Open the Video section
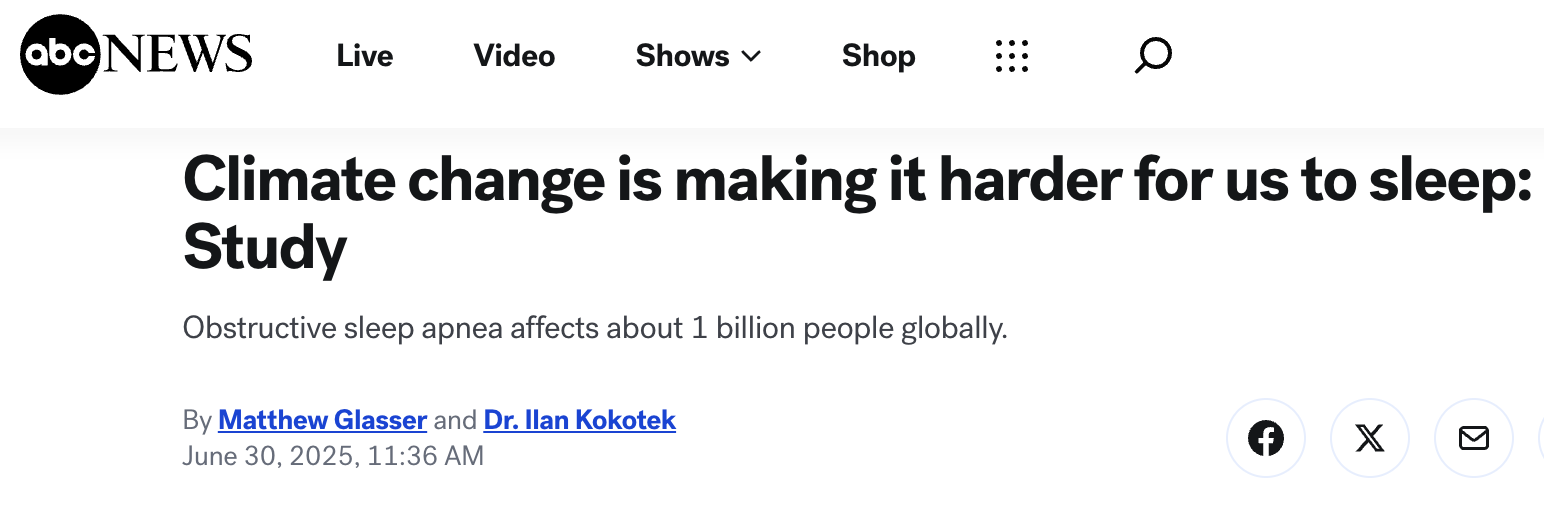This screenshot has height=512, width=1544. [514, 56]
